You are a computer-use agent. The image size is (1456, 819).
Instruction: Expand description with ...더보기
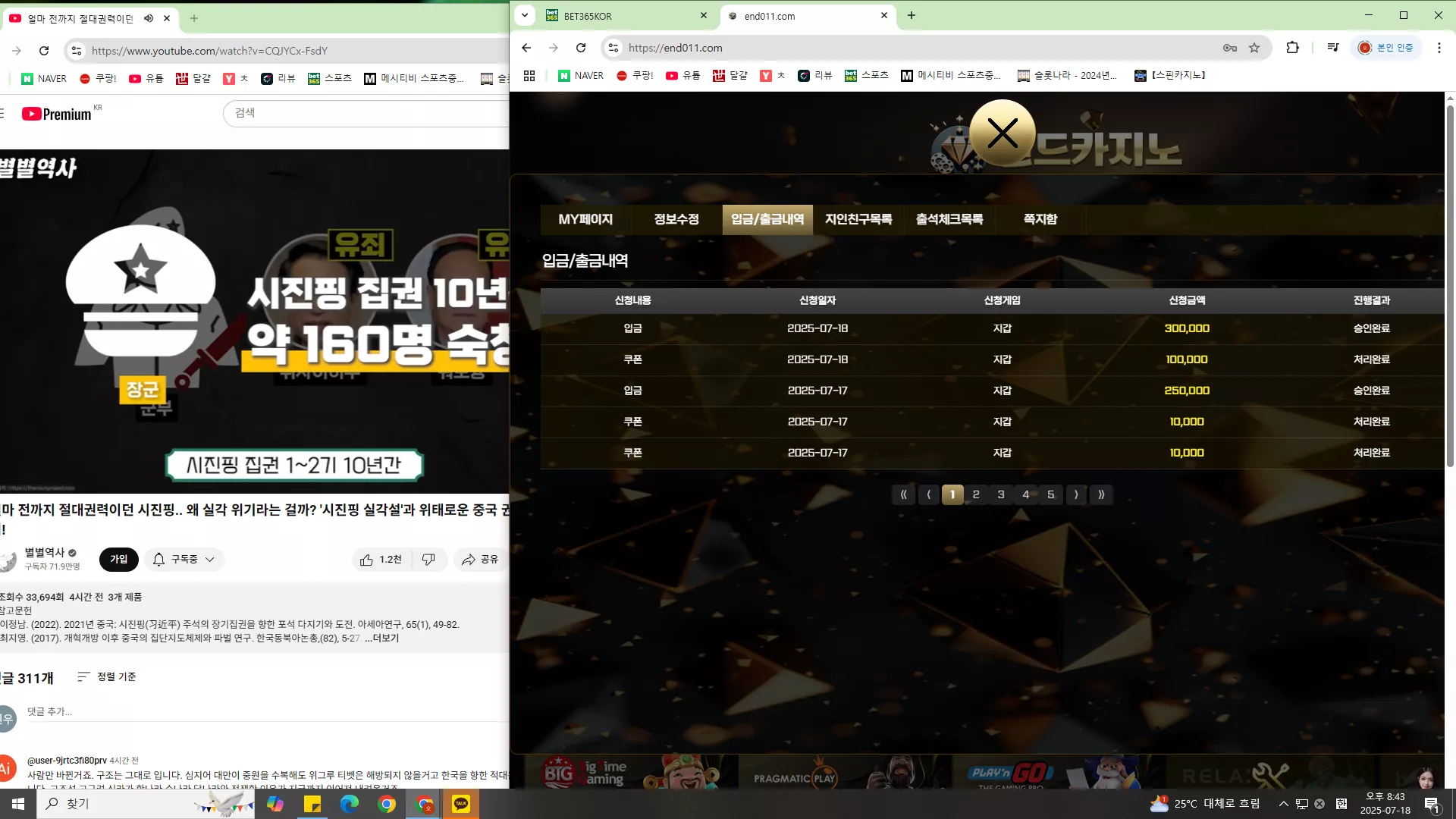pos(381,638)
